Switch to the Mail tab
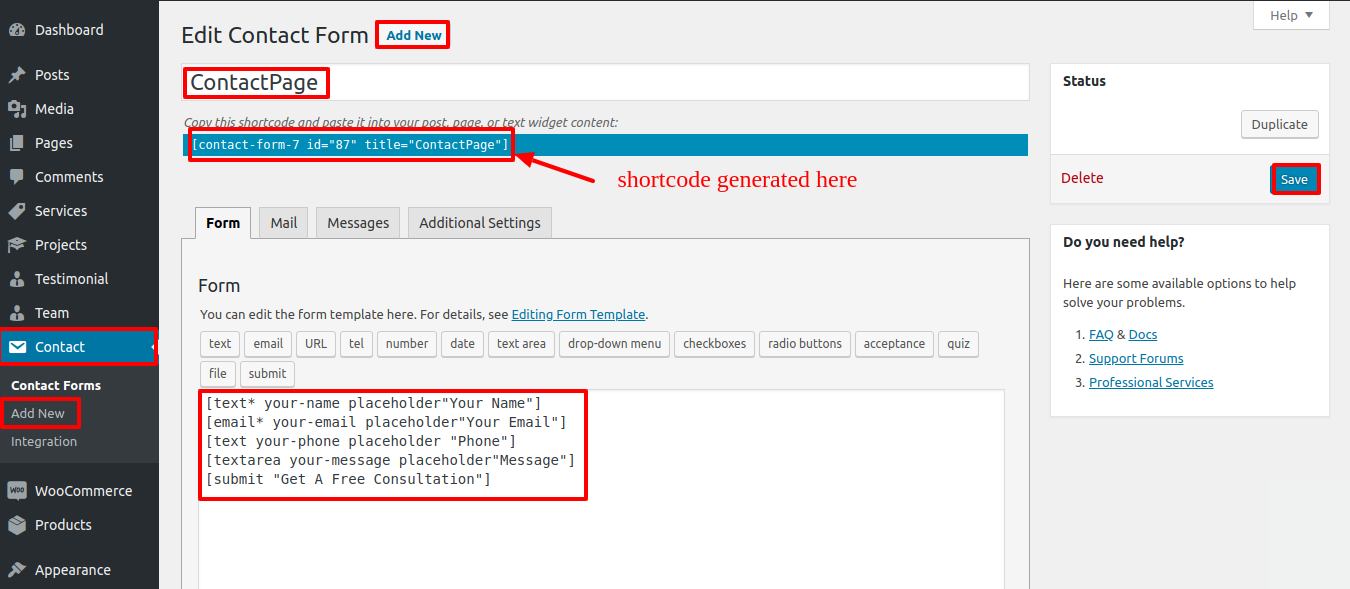This screenshot has height=589, width=1350. pyautogui.click(x=283, y=223)
